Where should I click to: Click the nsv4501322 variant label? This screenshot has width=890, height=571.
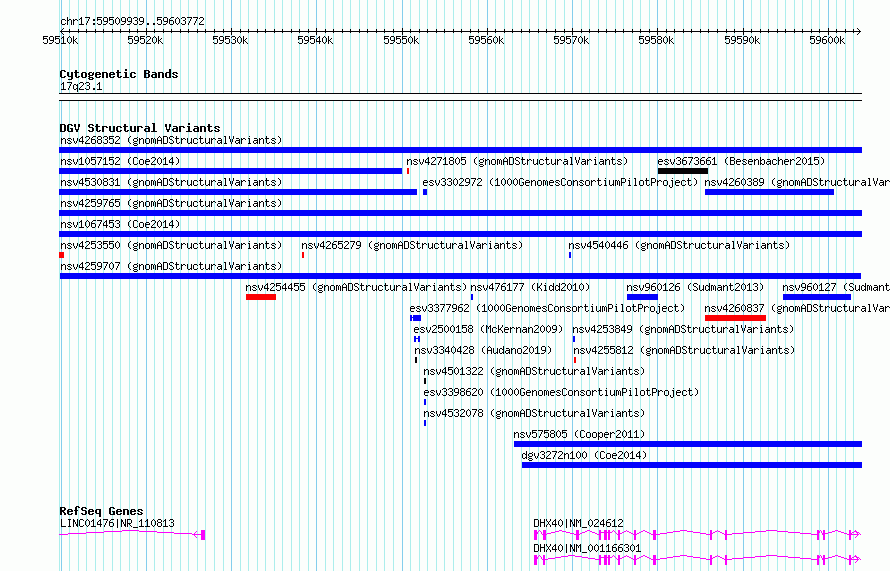(x=534, y=371)
